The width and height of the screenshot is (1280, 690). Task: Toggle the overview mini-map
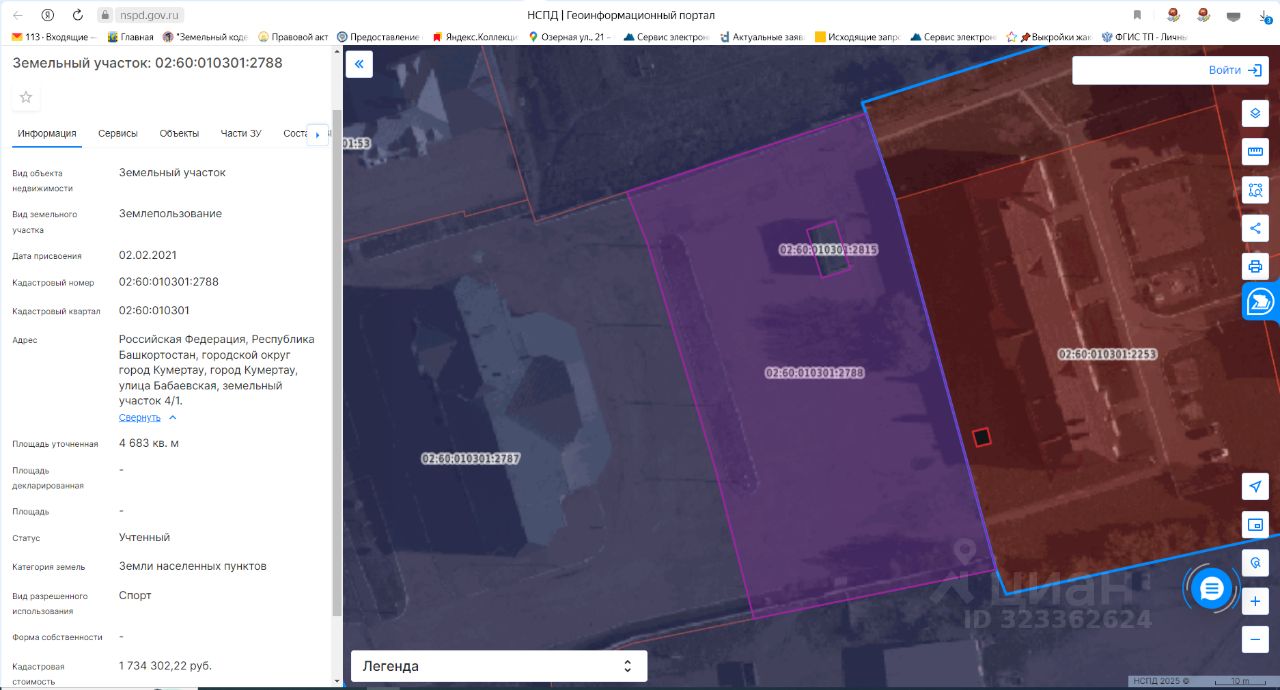(1255, 524)
